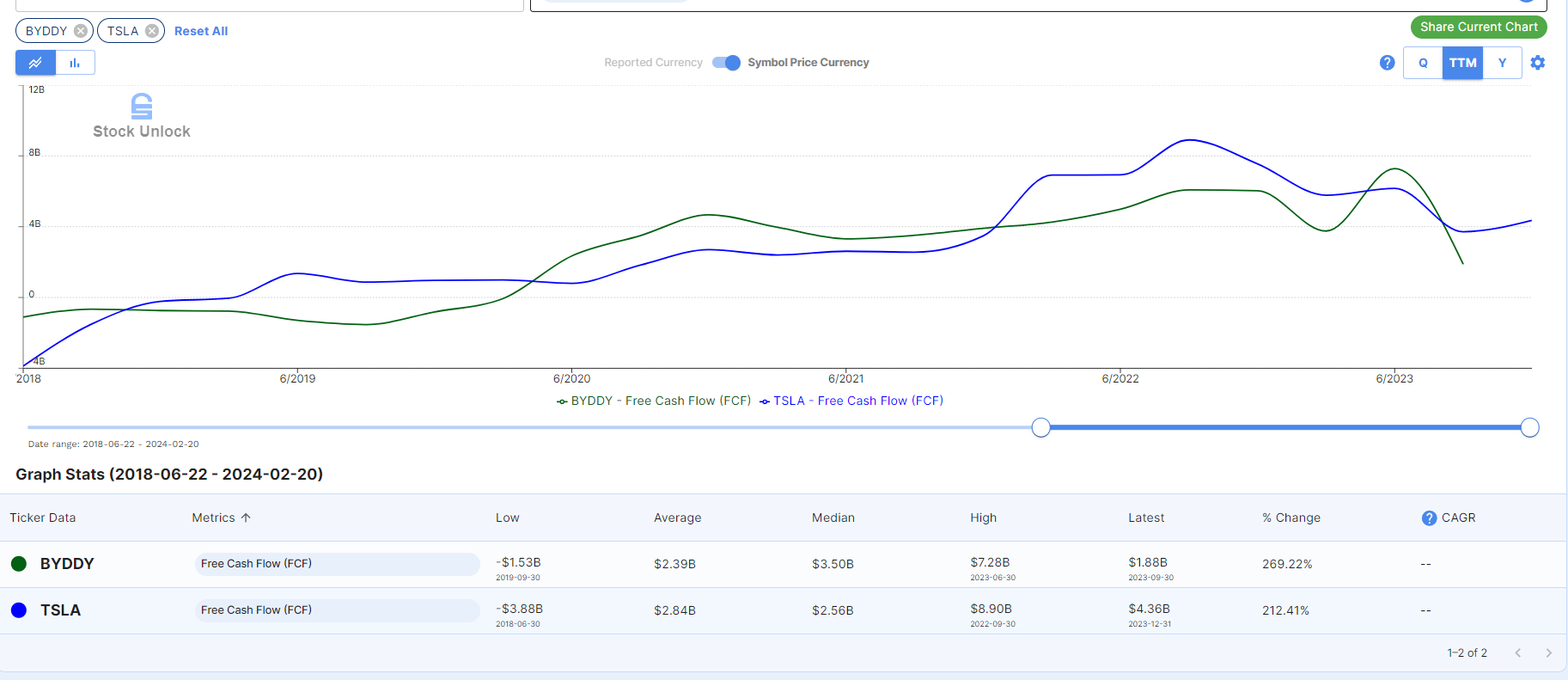This screenshot has height=680, width=1568.
Task: Open chart settings gear icon
Action: point(1538,63)
